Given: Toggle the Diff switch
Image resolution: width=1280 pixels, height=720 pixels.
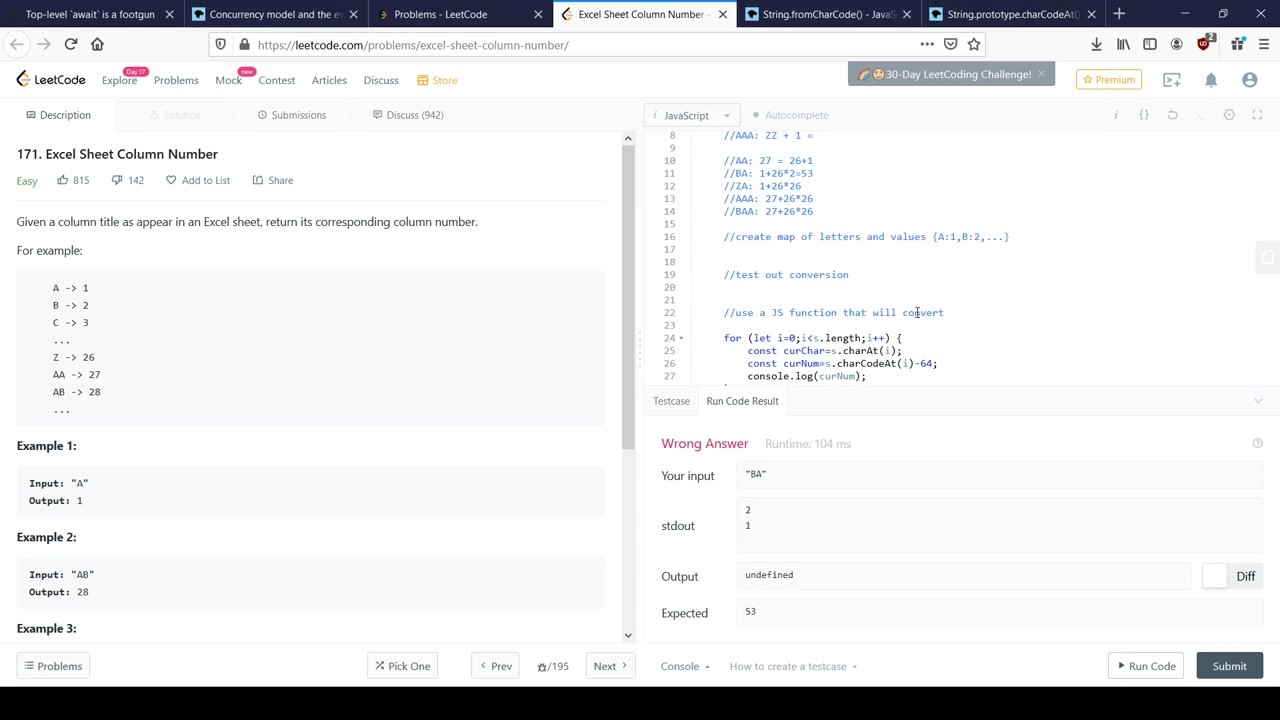Looking at the screenshot, I should (1214, 576).
